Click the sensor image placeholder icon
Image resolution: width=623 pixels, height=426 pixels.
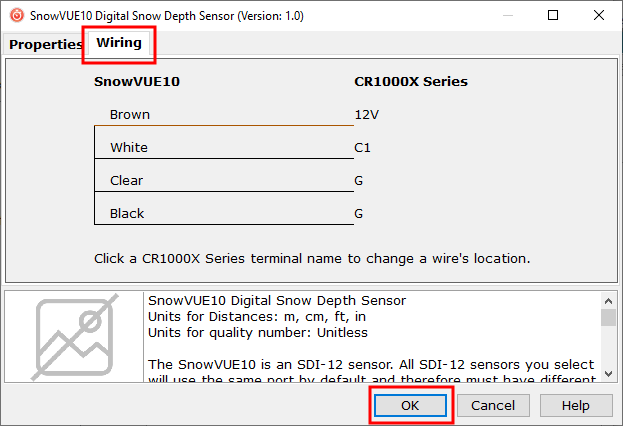point(76,336)
